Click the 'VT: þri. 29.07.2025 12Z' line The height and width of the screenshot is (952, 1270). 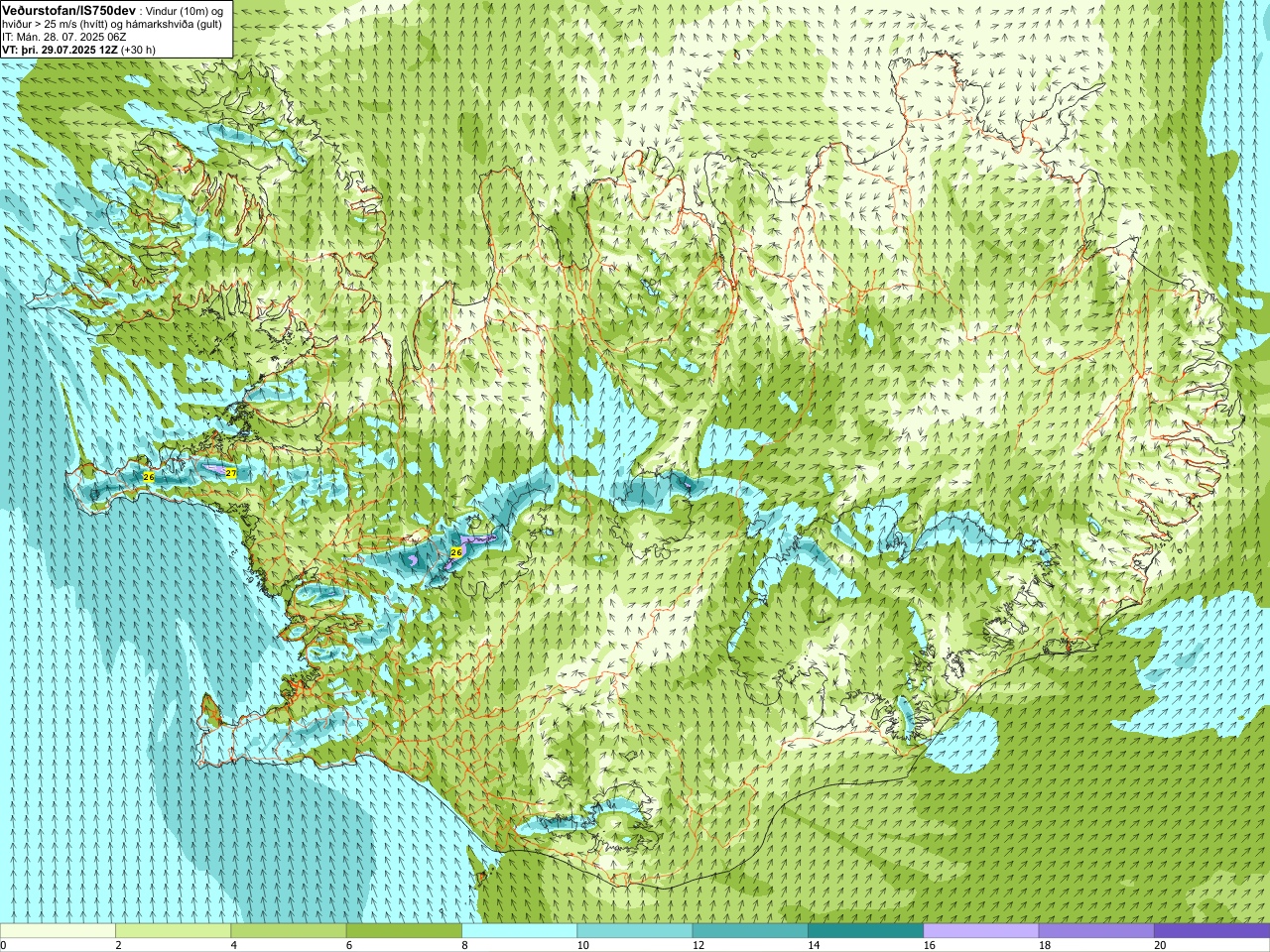60,49
